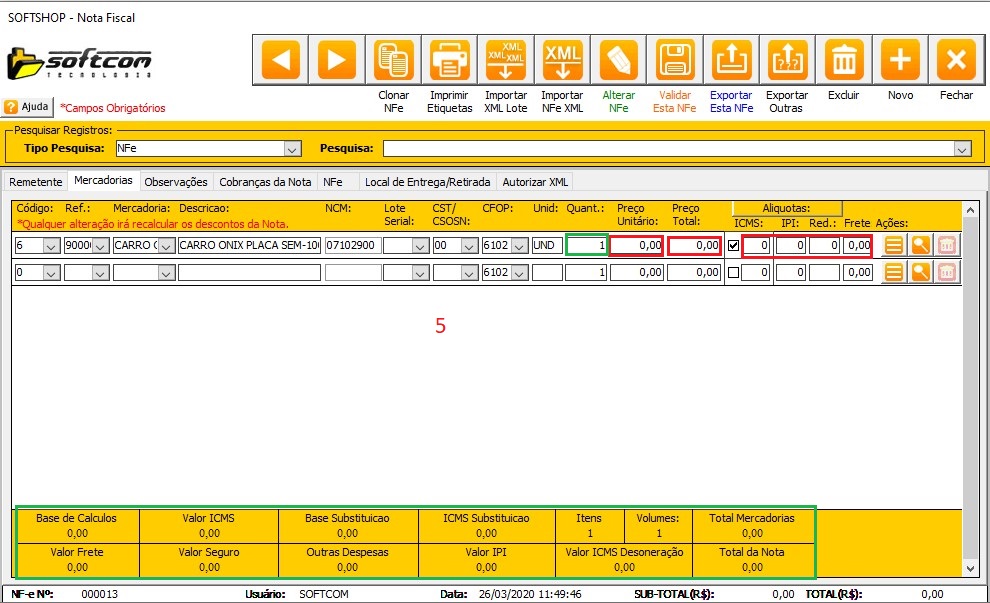Check the ICMS checkbox in second row
990x603 pixels.
tap(734, 272)
